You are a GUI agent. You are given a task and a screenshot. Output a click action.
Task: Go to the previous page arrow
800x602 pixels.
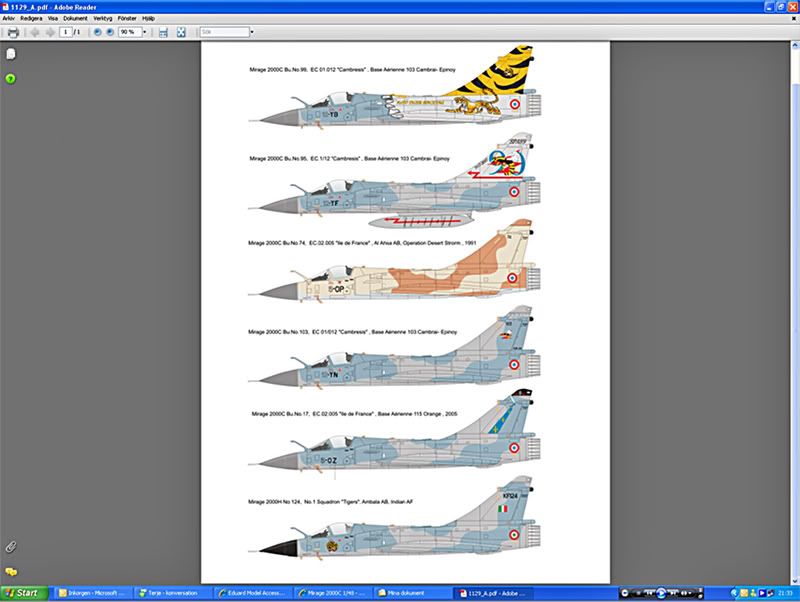(x=35, y=33)
